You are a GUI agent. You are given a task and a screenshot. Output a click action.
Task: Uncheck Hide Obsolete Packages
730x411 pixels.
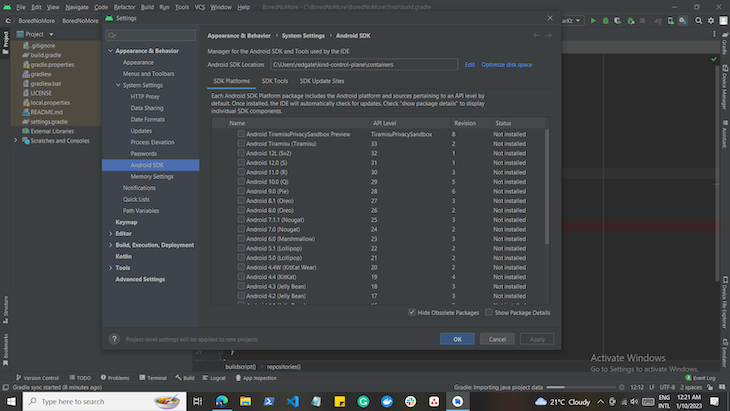point(412,312)
